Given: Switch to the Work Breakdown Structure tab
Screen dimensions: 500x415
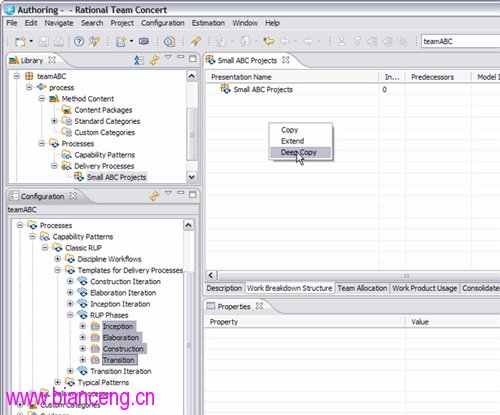Looking at the screenshot, I should pos(289,288).
